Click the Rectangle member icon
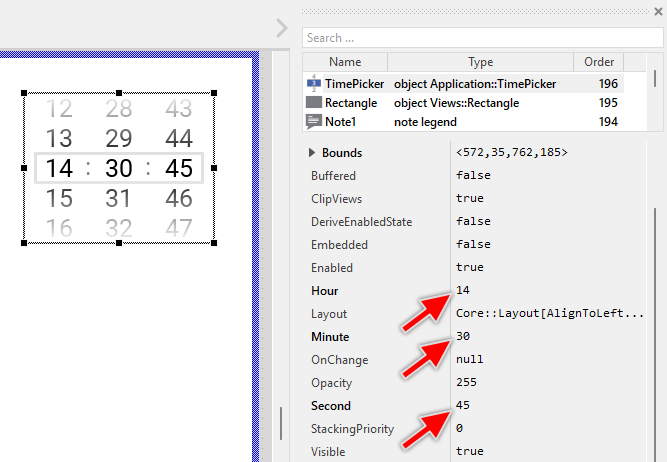This screenshot has width=667, height=462. tap(314, 103)
